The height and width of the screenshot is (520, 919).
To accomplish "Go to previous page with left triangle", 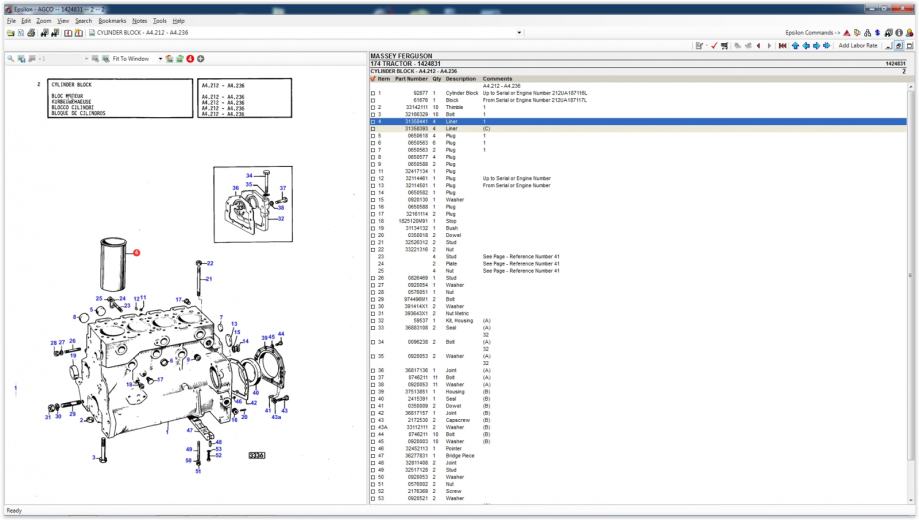I will pos(758,46).
